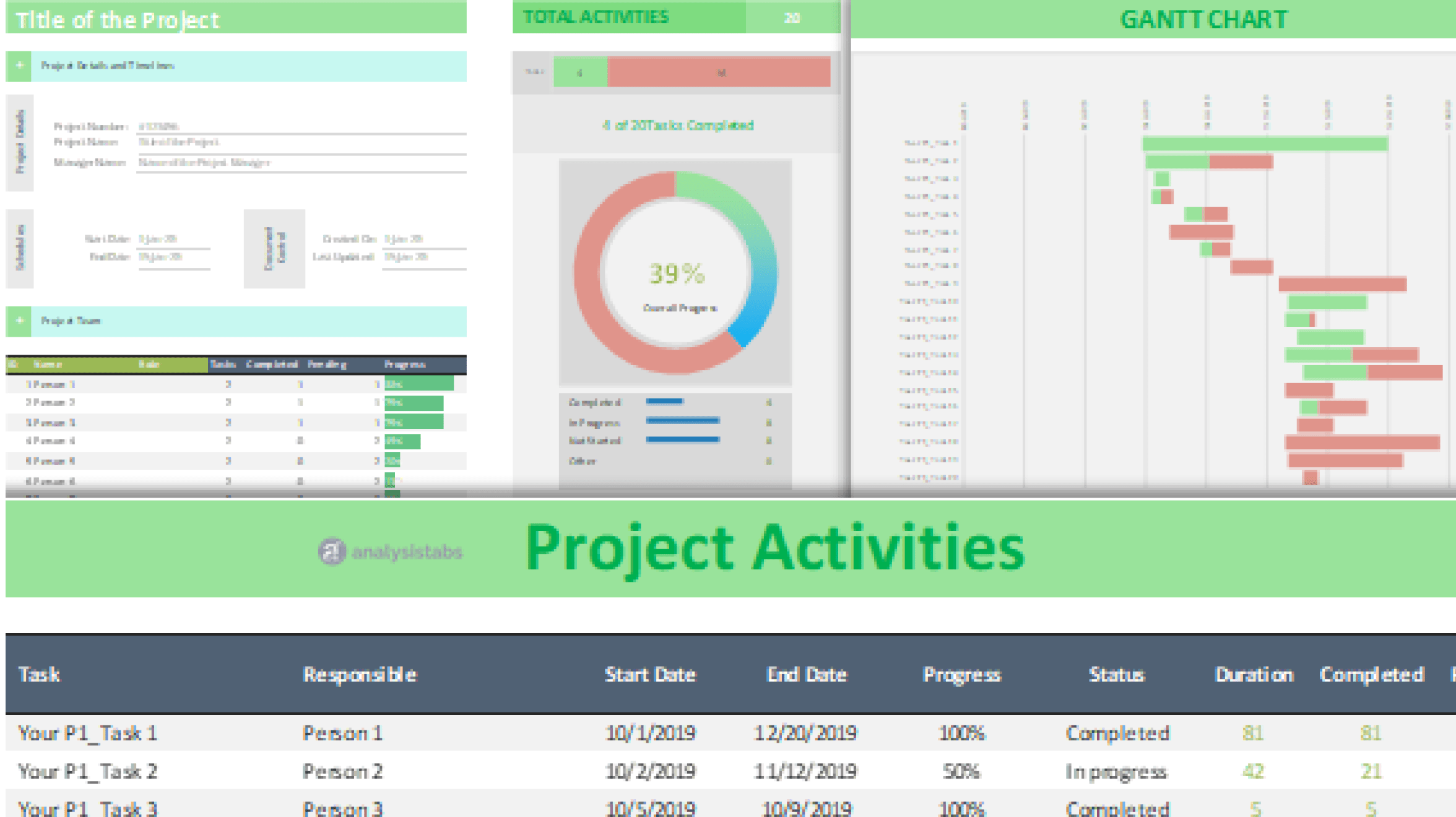
Task: Click the Document Control stamp icon
Action: click(274, 248)
